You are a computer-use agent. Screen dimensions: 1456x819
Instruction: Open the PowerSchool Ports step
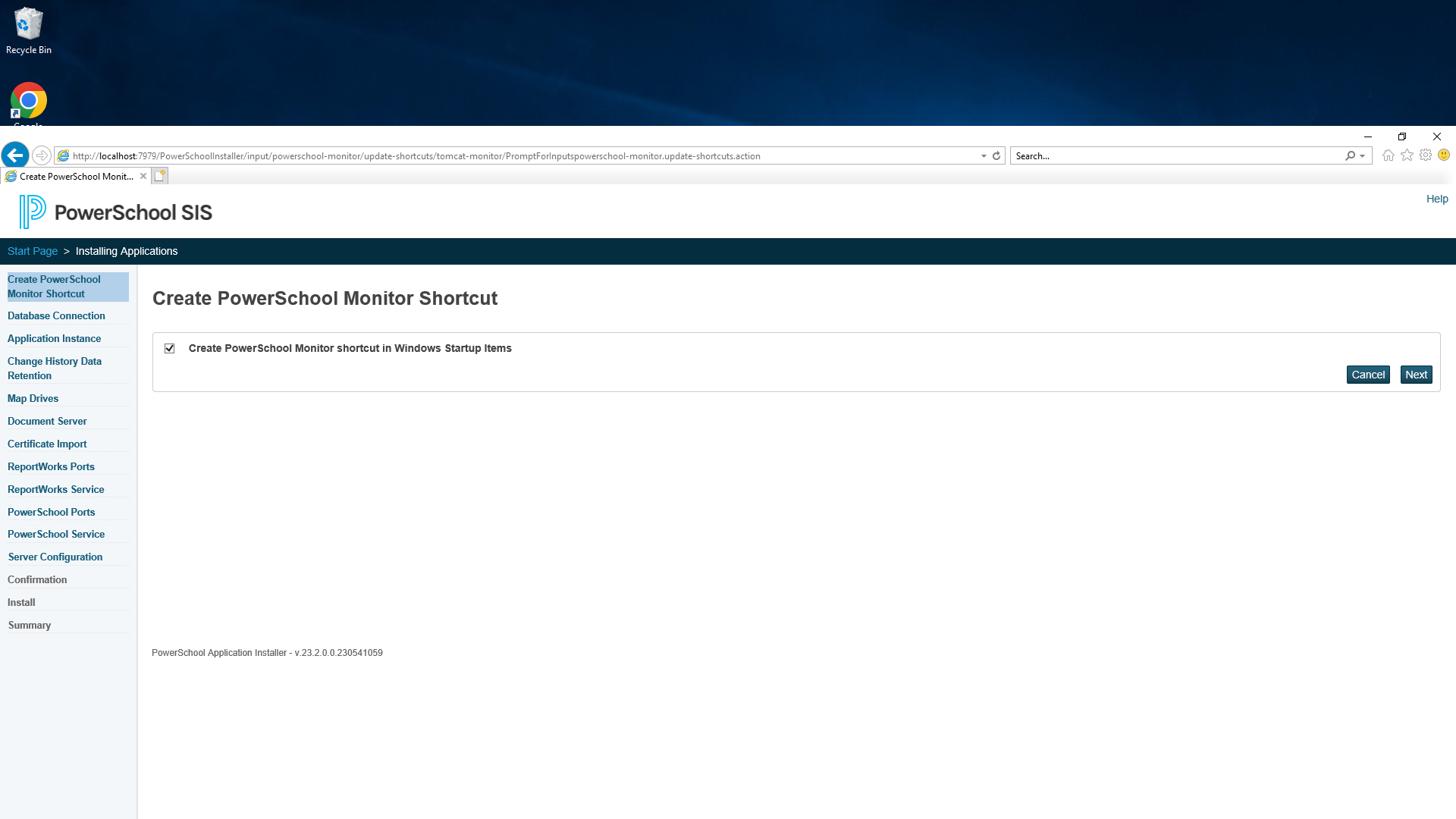[51, 513]
